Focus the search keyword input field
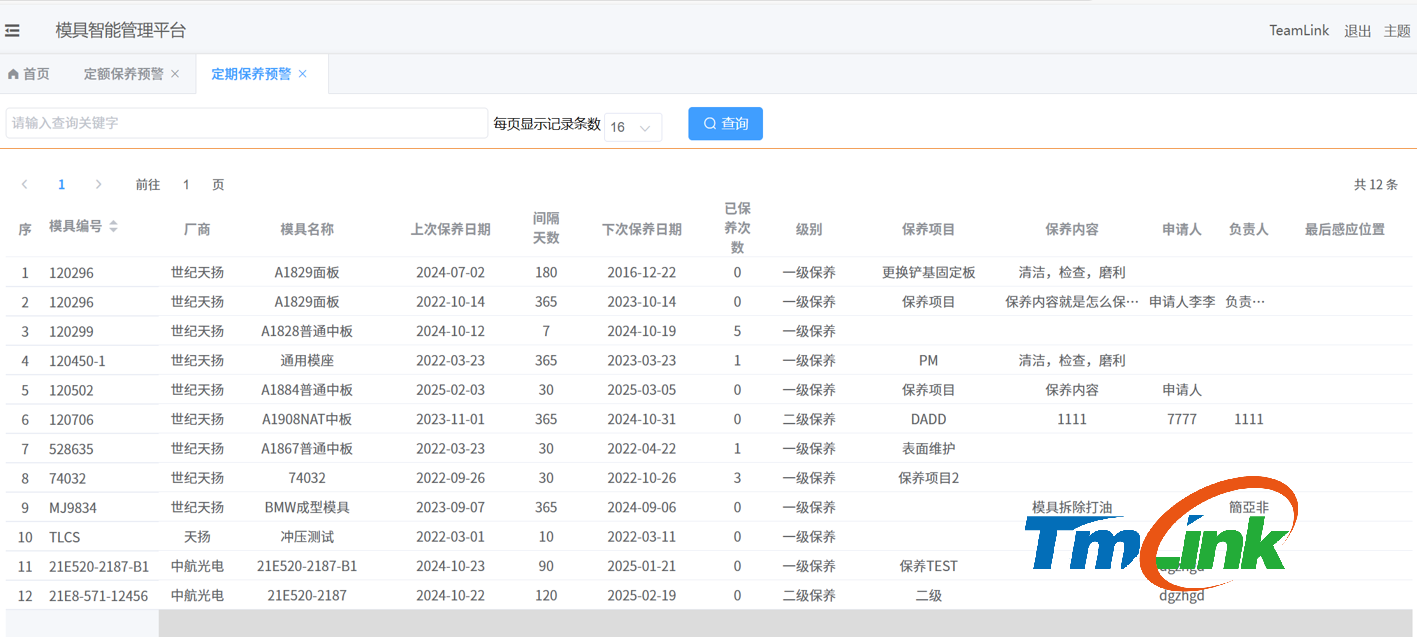Image resolution: width=1417 pixels, height=637 pixels. [246, 123]
